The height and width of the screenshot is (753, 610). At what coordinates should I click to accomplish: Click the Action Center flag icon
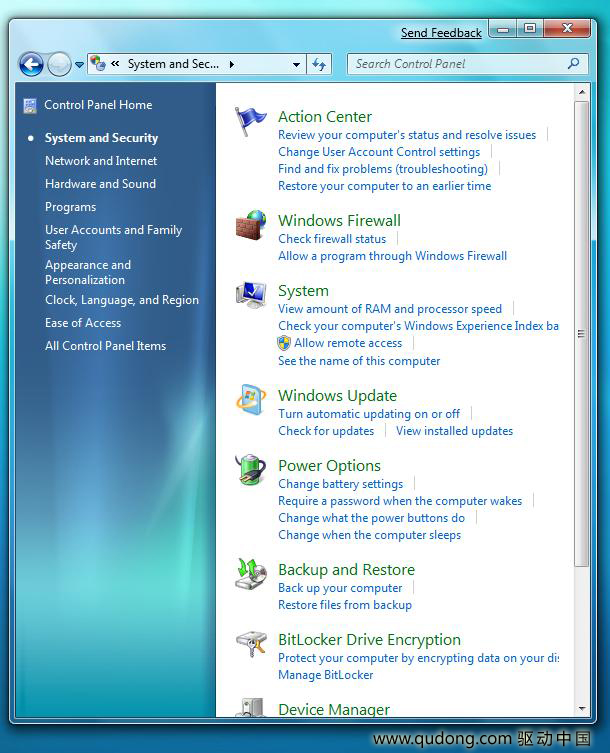coord(250,121)
